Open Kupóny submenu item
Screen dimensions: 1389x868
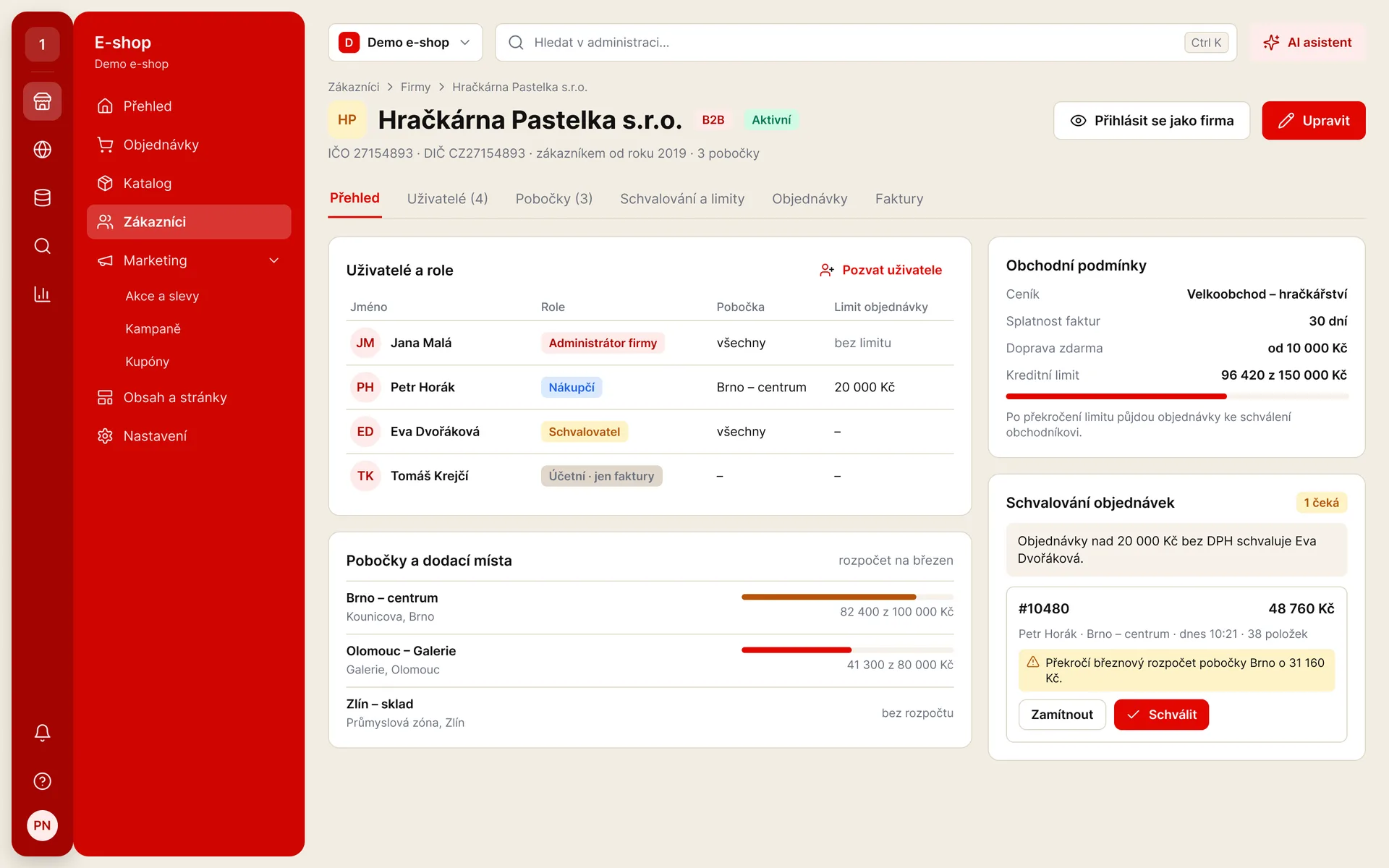pos(147,362)
